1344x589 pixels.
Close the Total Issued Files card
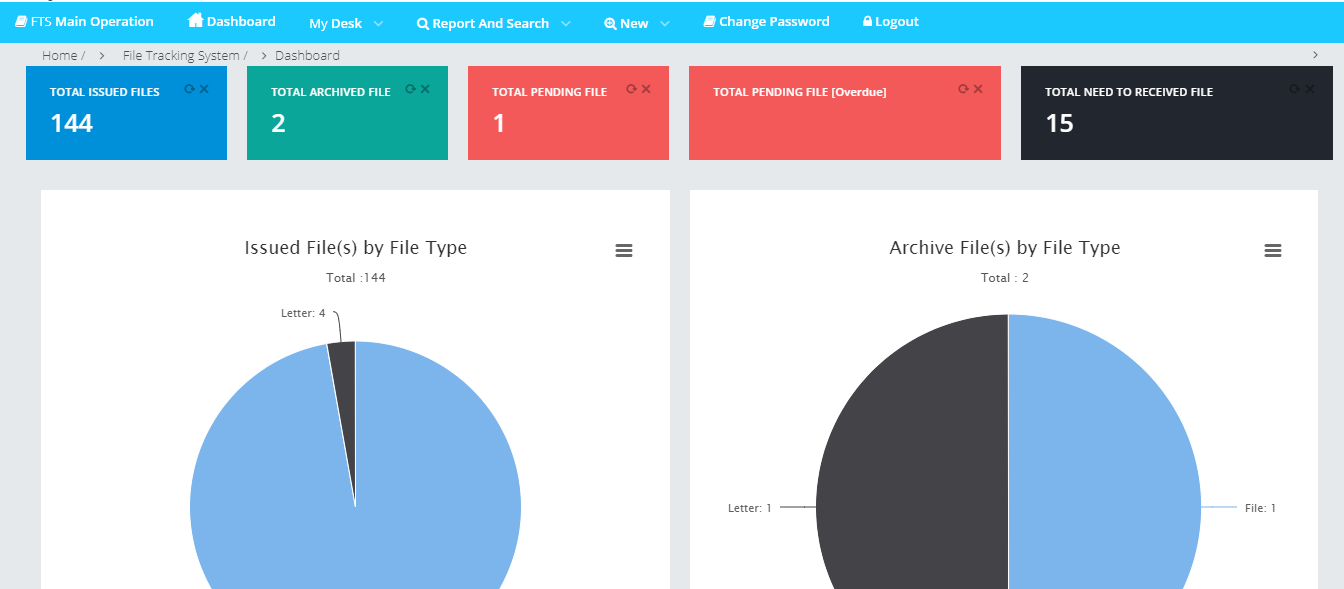pyautogui.click(x=204, y=89)
